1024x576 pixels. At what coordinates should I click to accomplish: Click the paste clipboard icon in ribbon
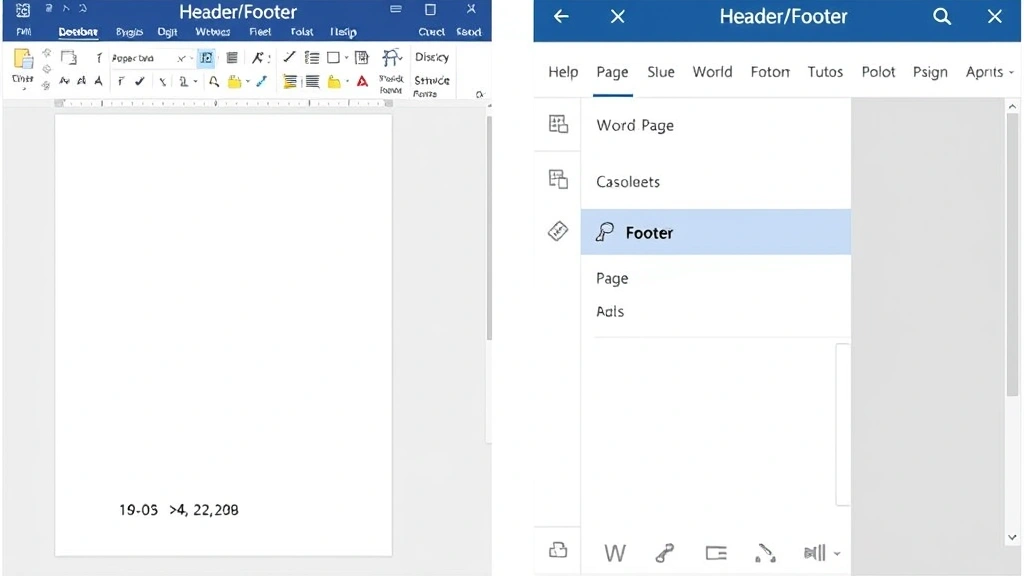click(x=22, y=59)
